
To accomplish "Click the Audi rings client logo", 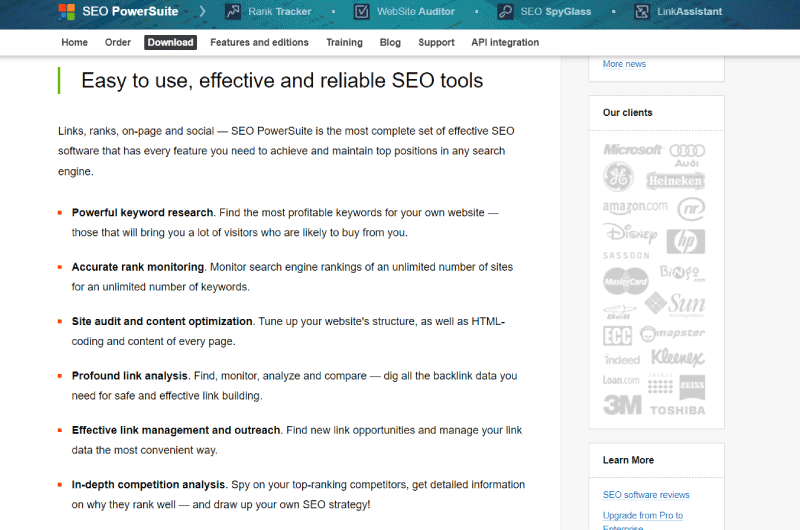I will (687, 156).
